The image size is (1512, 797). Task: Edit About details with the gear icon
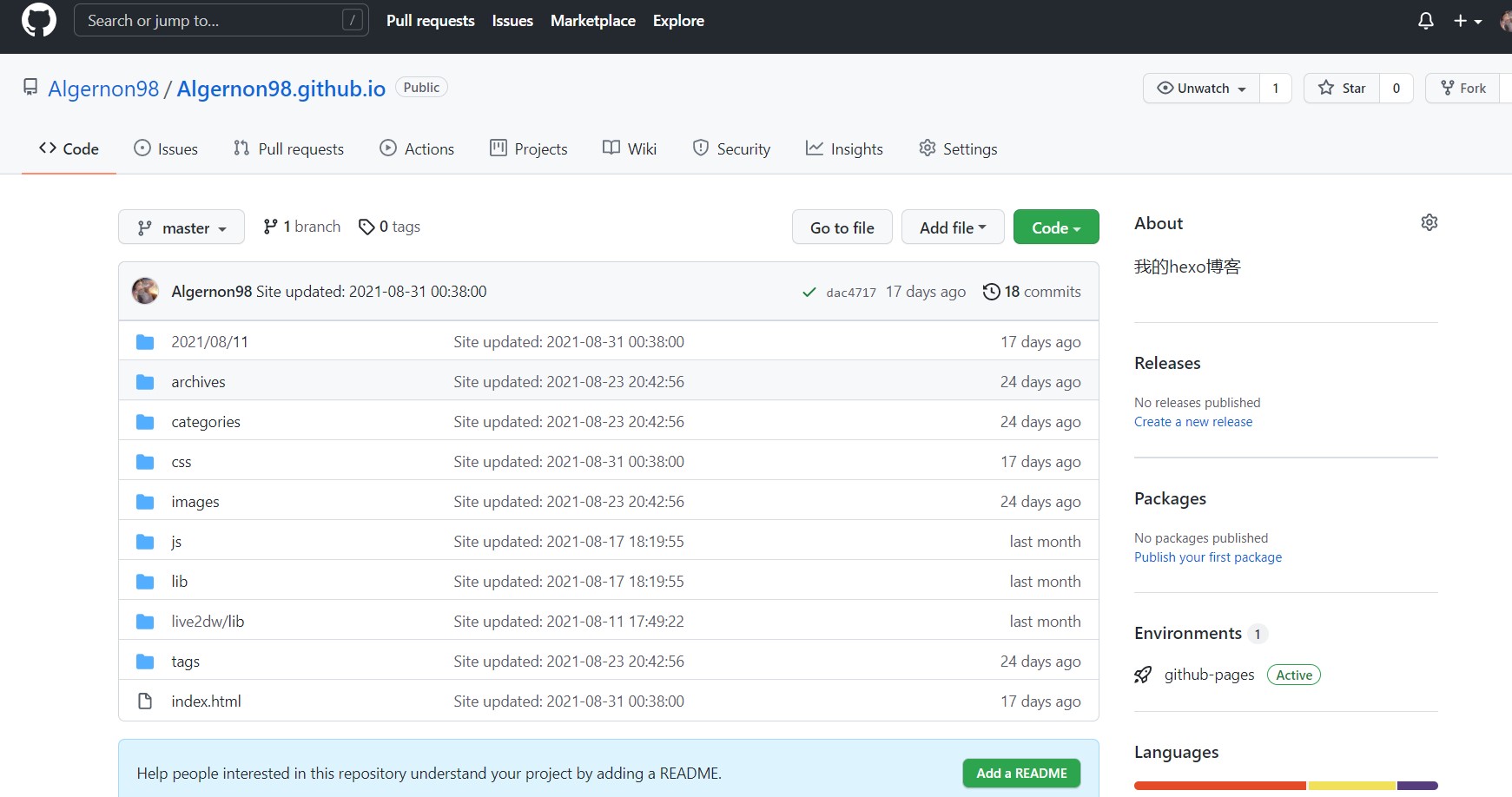click(1429, 222)
